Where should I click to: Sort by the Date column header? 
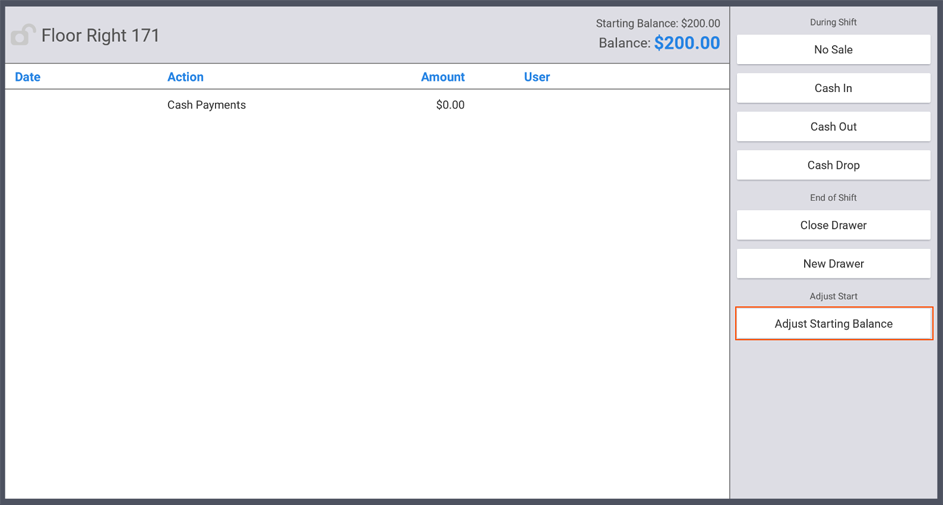point(28,77)
